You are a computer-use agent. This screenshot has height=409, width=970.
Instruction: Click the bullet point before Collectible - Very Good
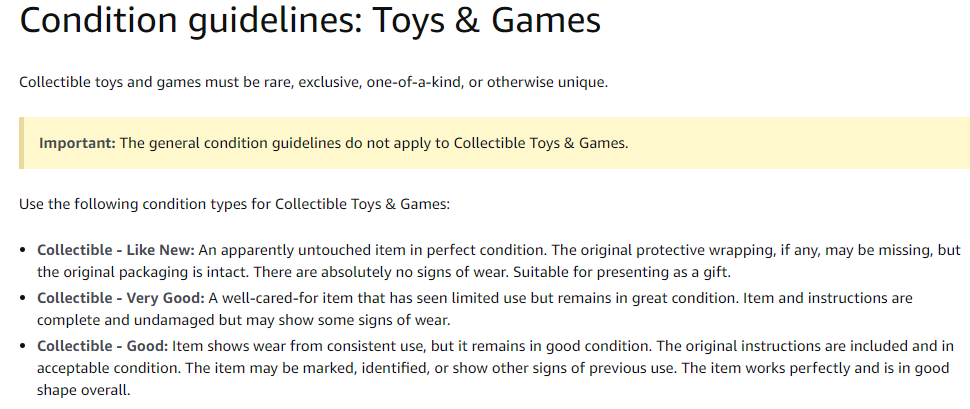23,298
